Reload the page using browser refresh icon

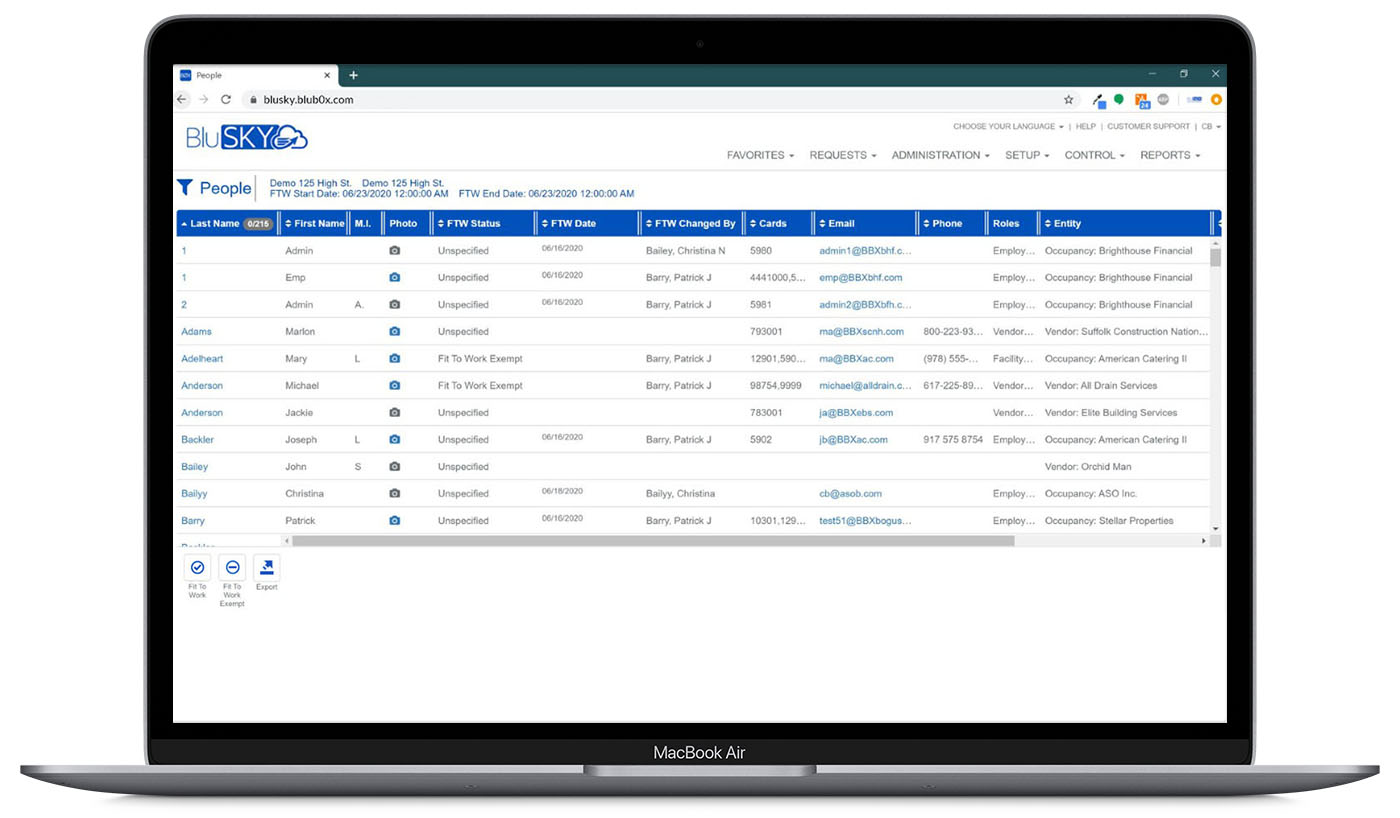[226, 100]
